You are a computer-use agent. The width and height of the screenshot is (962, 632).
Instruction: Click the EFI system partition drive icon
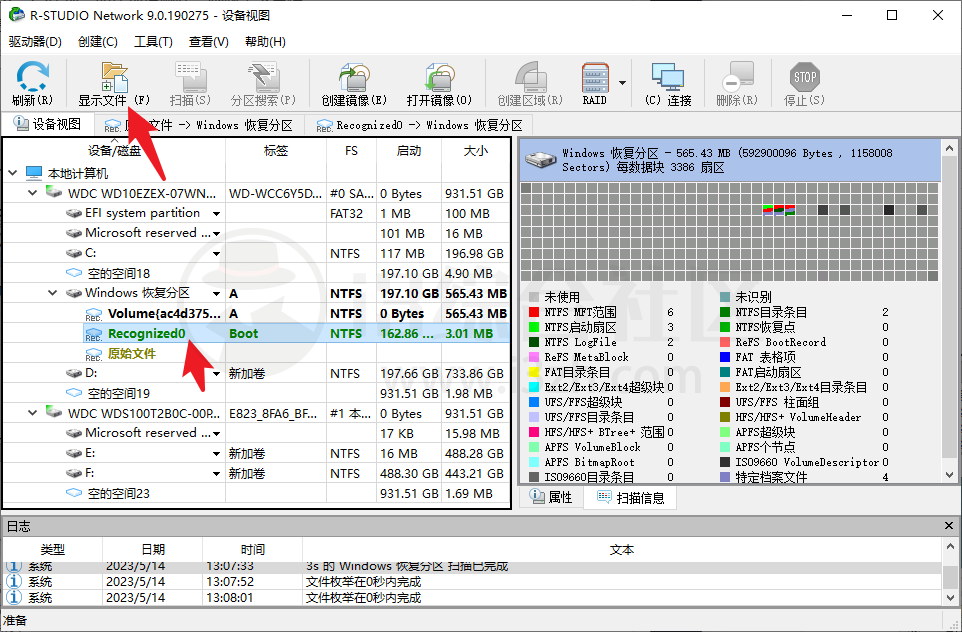[x=74, y=213]
